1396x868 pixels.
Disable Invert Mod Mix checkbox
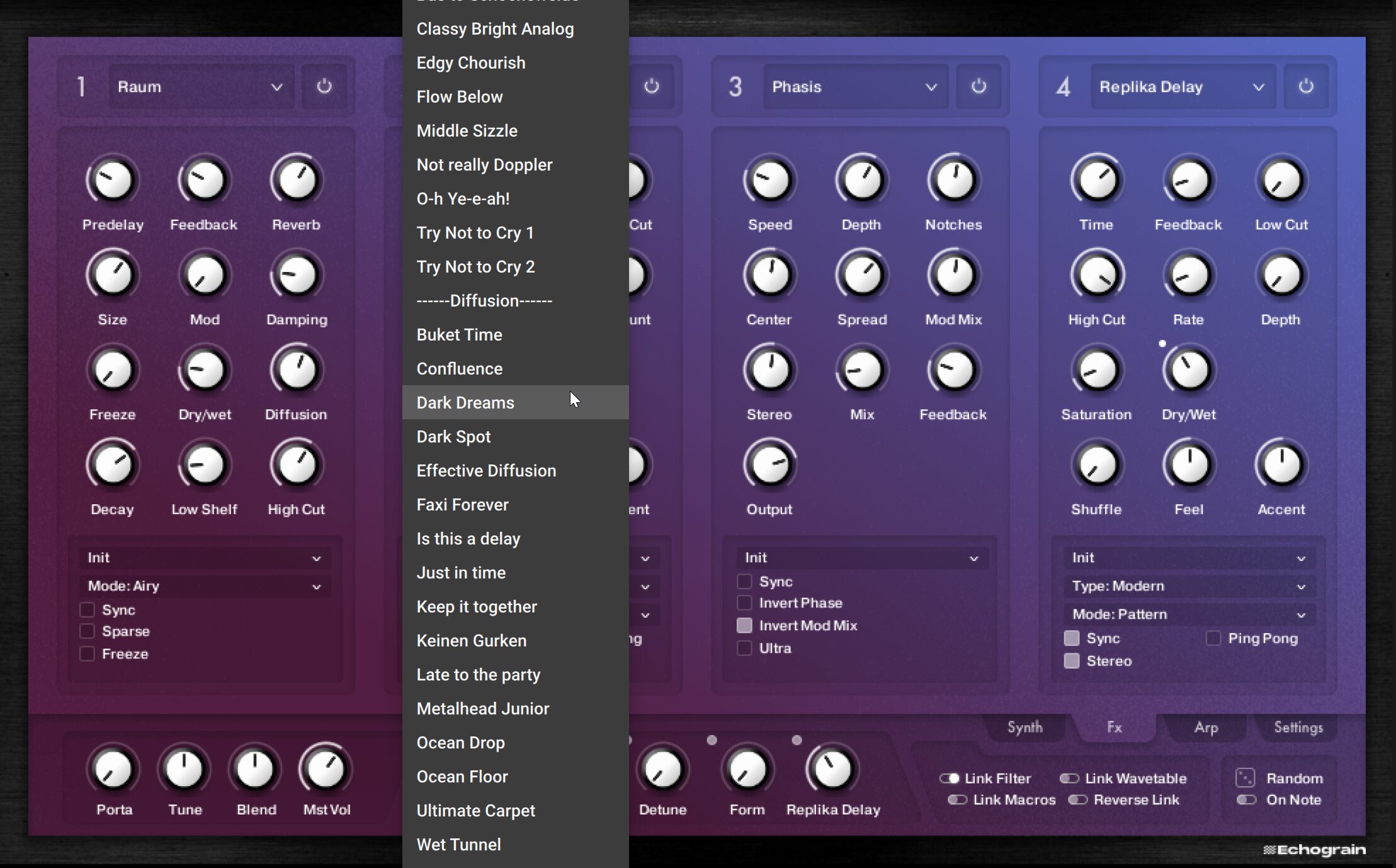[x=744, y=626]
